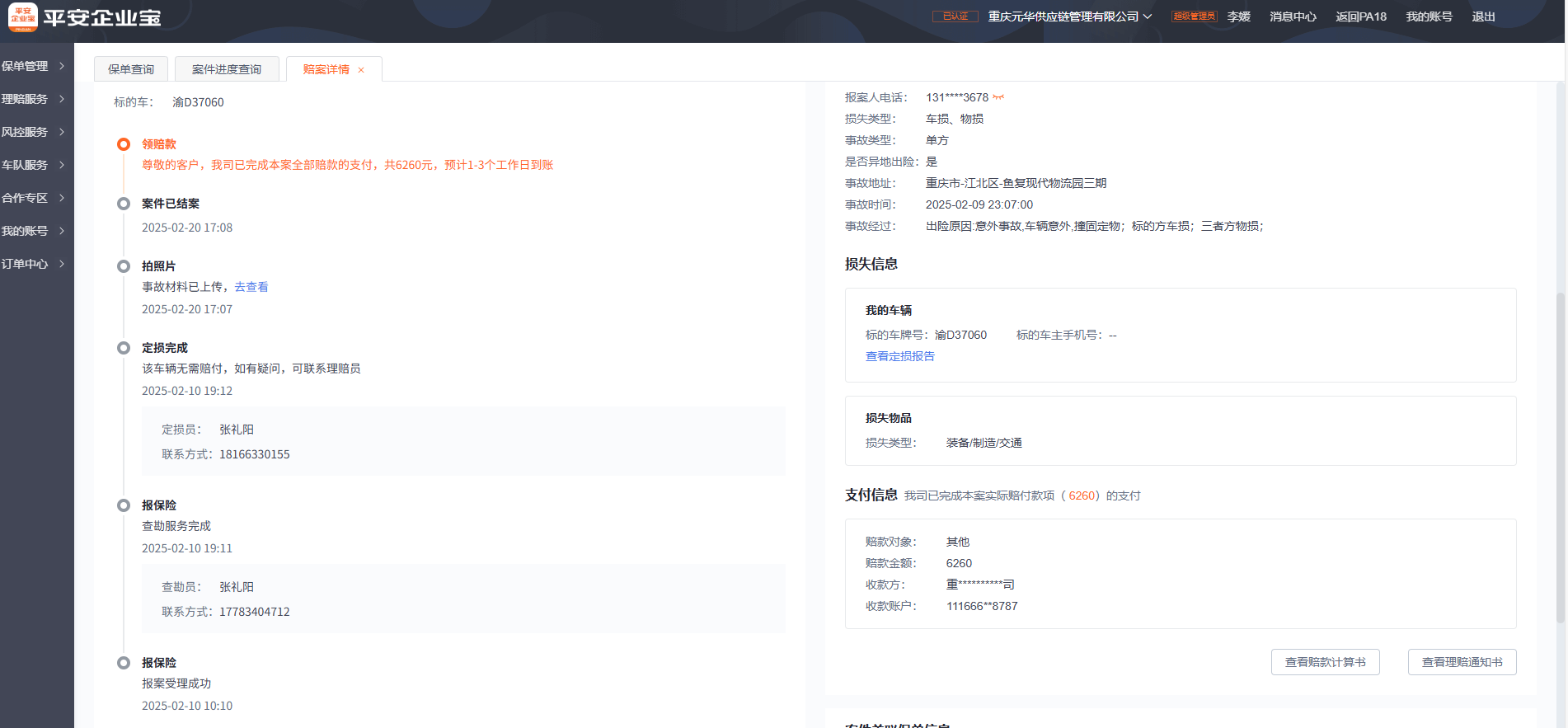Open the 查看定损报告 link
This screenshot has width=1568, height=728.
pos(899,356)
